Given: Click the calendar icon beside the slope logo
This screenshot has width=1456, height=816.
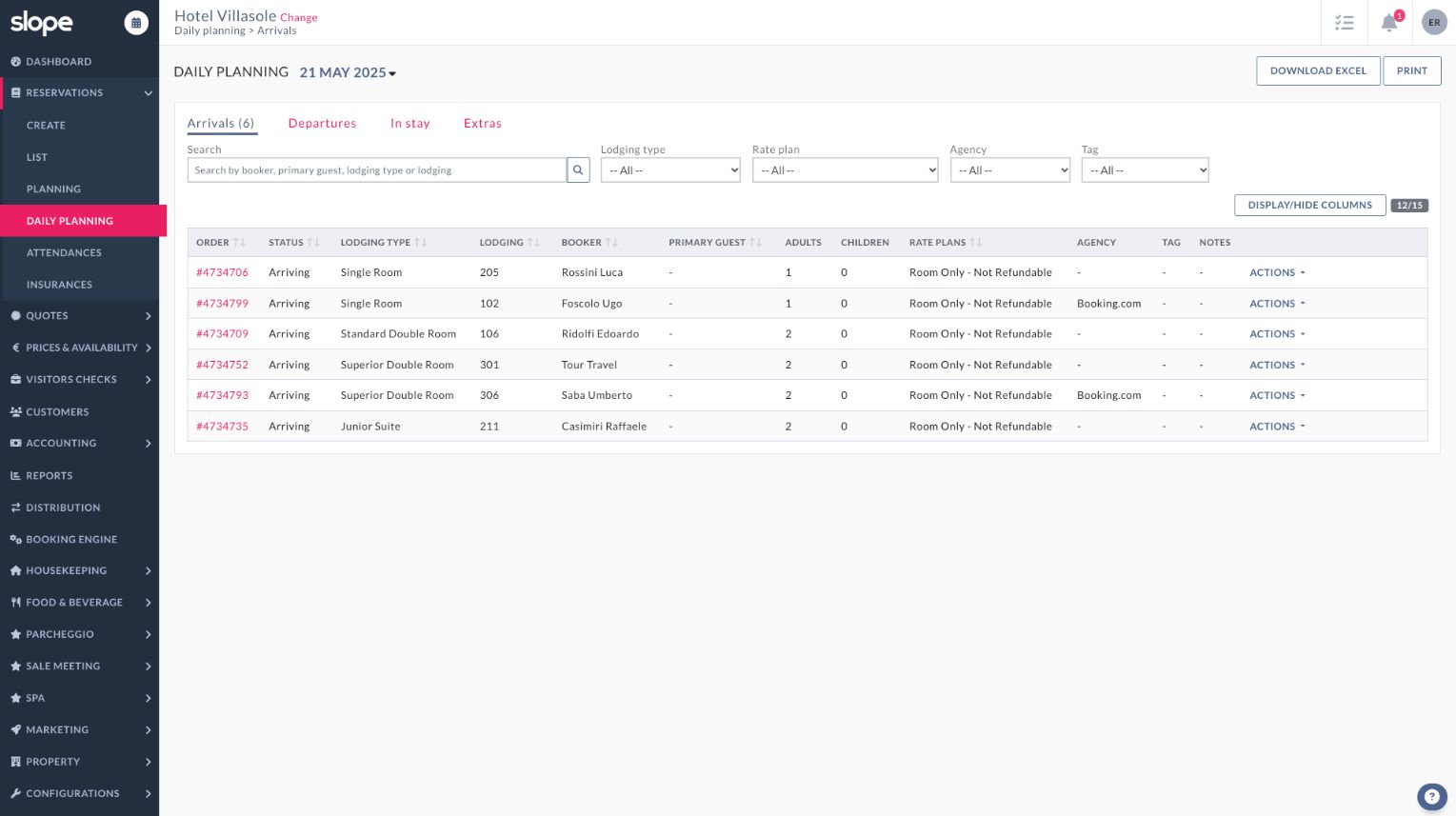Looking at the screenshot, I should (x=136, y=23).
